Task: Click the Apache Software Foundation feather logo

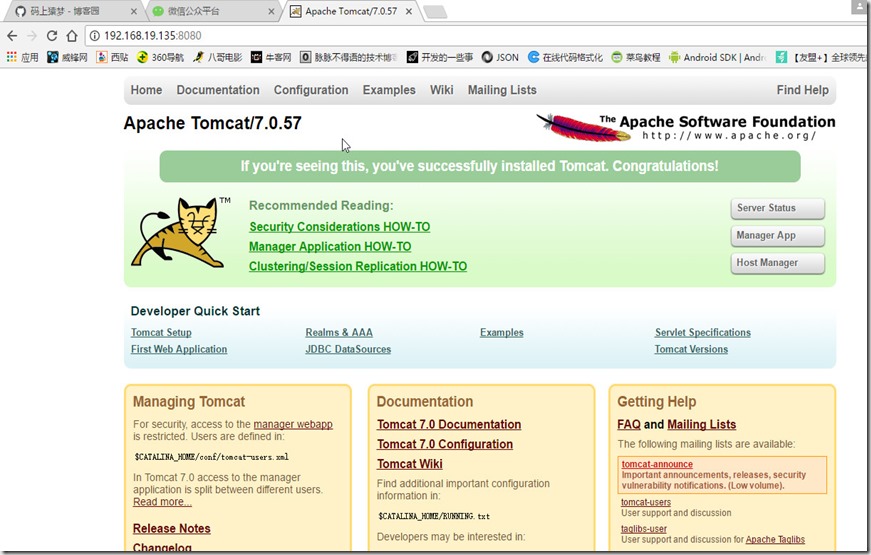Action: click(x=685, y=127)
